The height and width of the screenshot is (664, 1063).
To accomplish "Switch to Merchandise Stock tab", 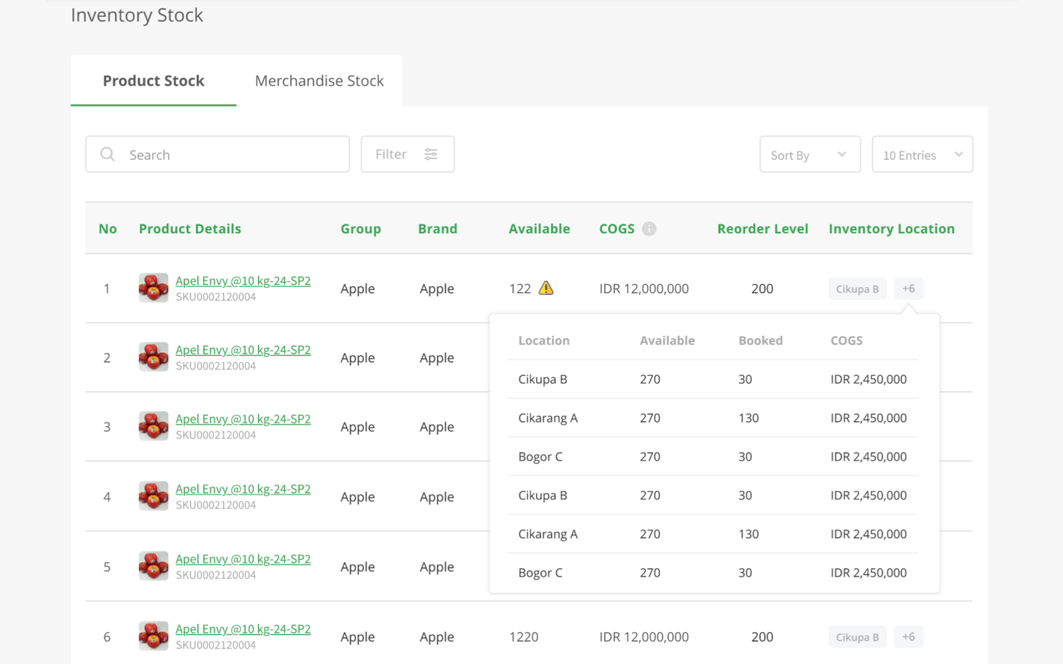I will coord(319,81).
